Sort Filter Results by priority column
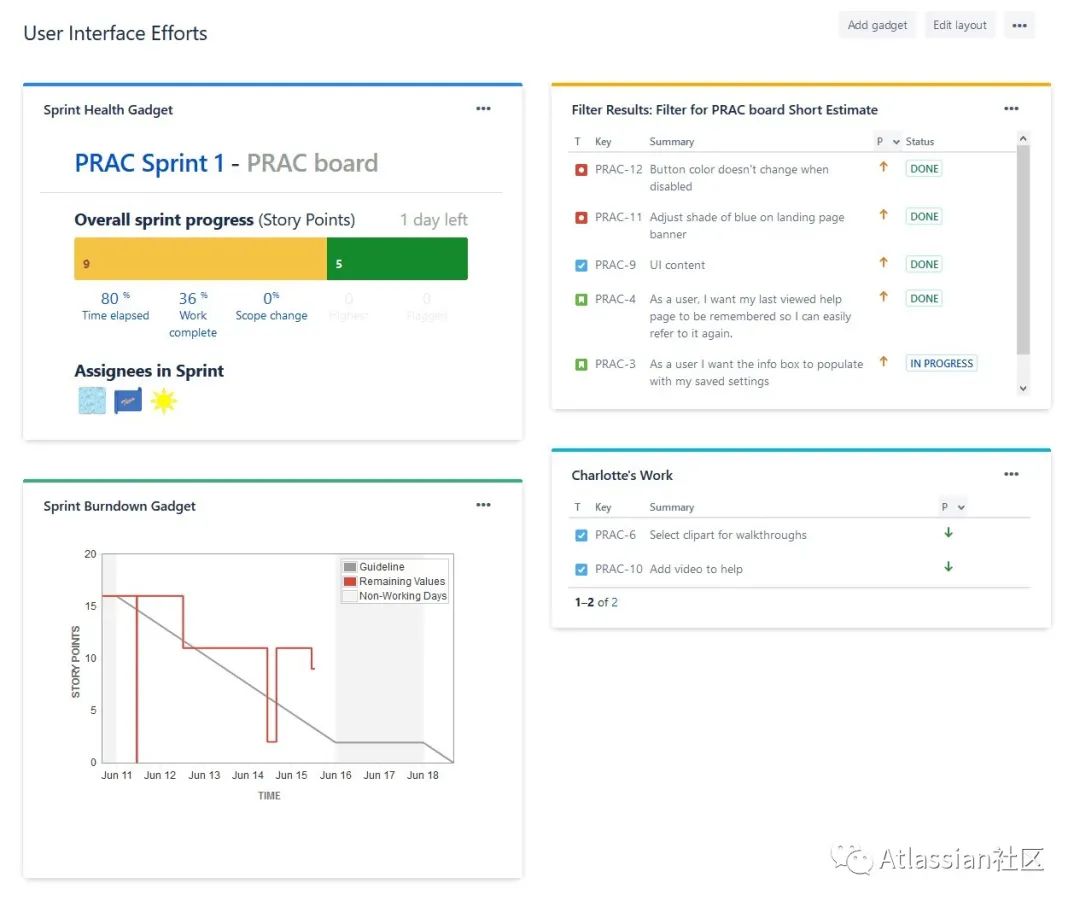The height and width of the screenshot is (907, 1080). (x=887, y=141)
